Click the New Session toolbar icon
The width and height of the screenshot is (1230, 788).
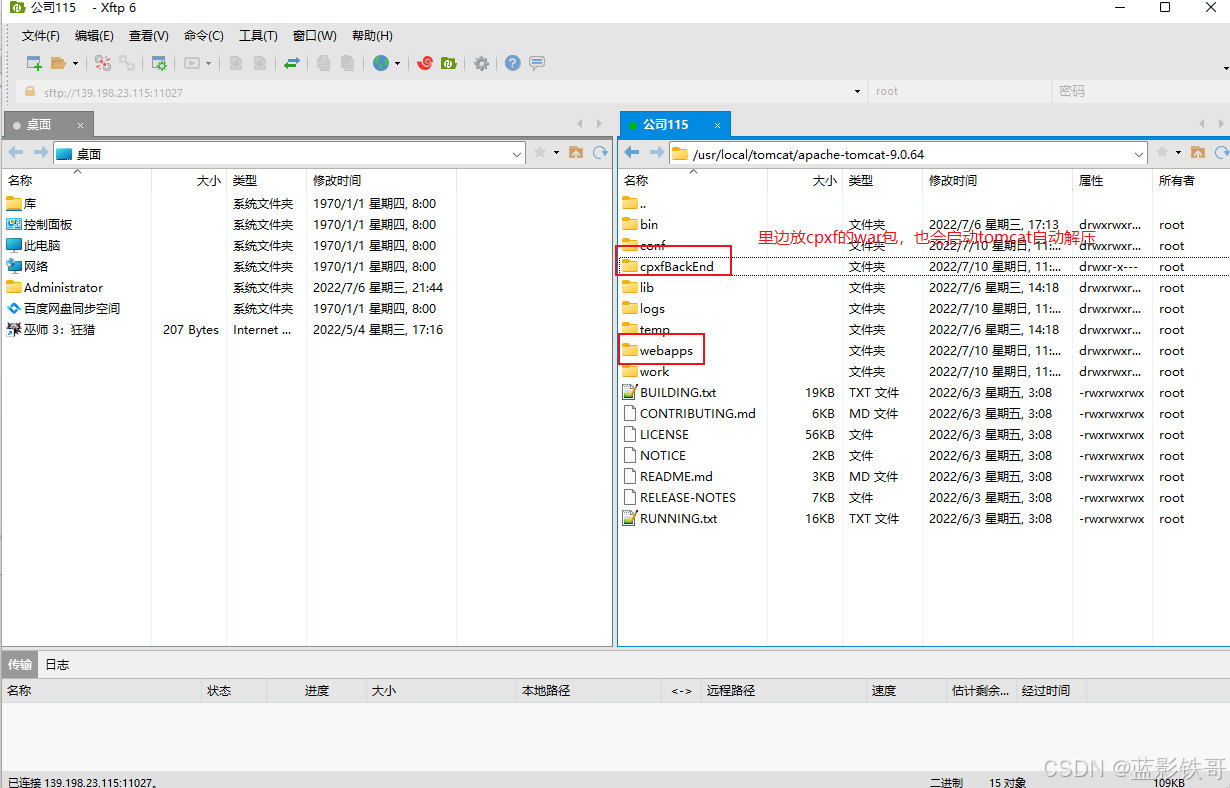click(x=34, y=63)
